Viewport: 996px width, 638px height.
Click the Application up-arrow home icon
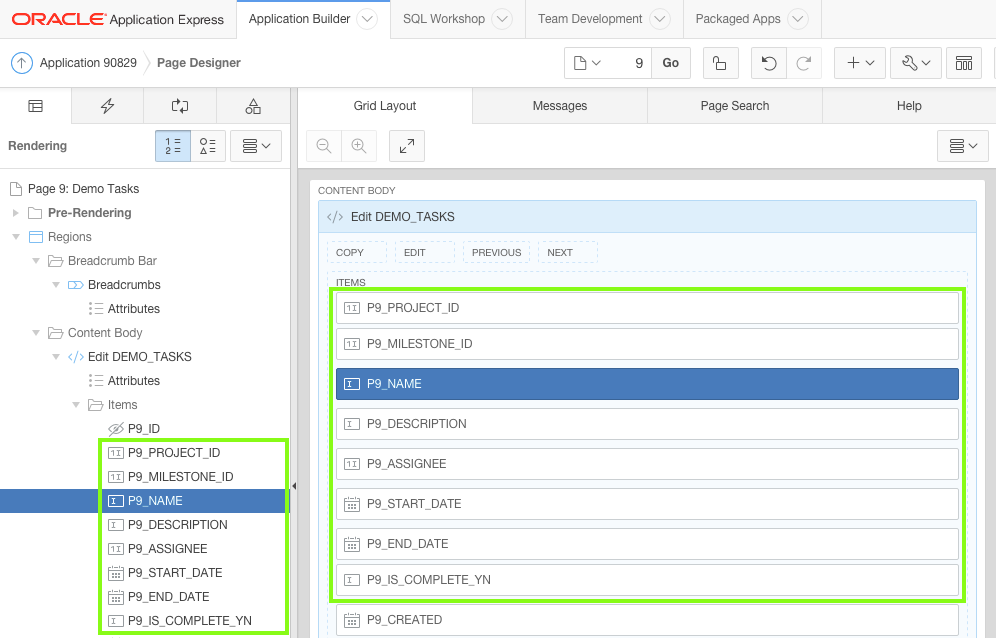pyautogui.click(x=22, y=63)
